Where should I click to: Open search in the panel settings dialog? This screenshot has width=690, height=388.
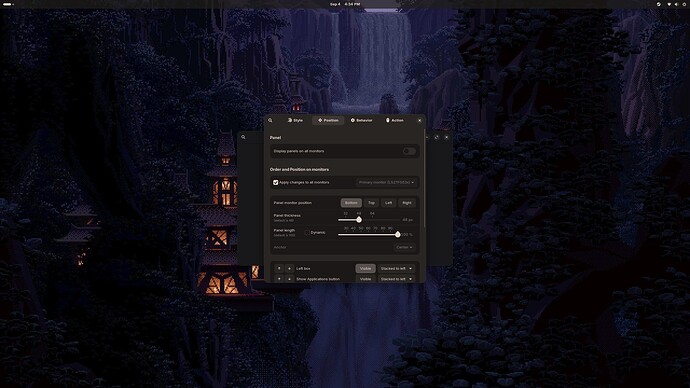point(270,120)
